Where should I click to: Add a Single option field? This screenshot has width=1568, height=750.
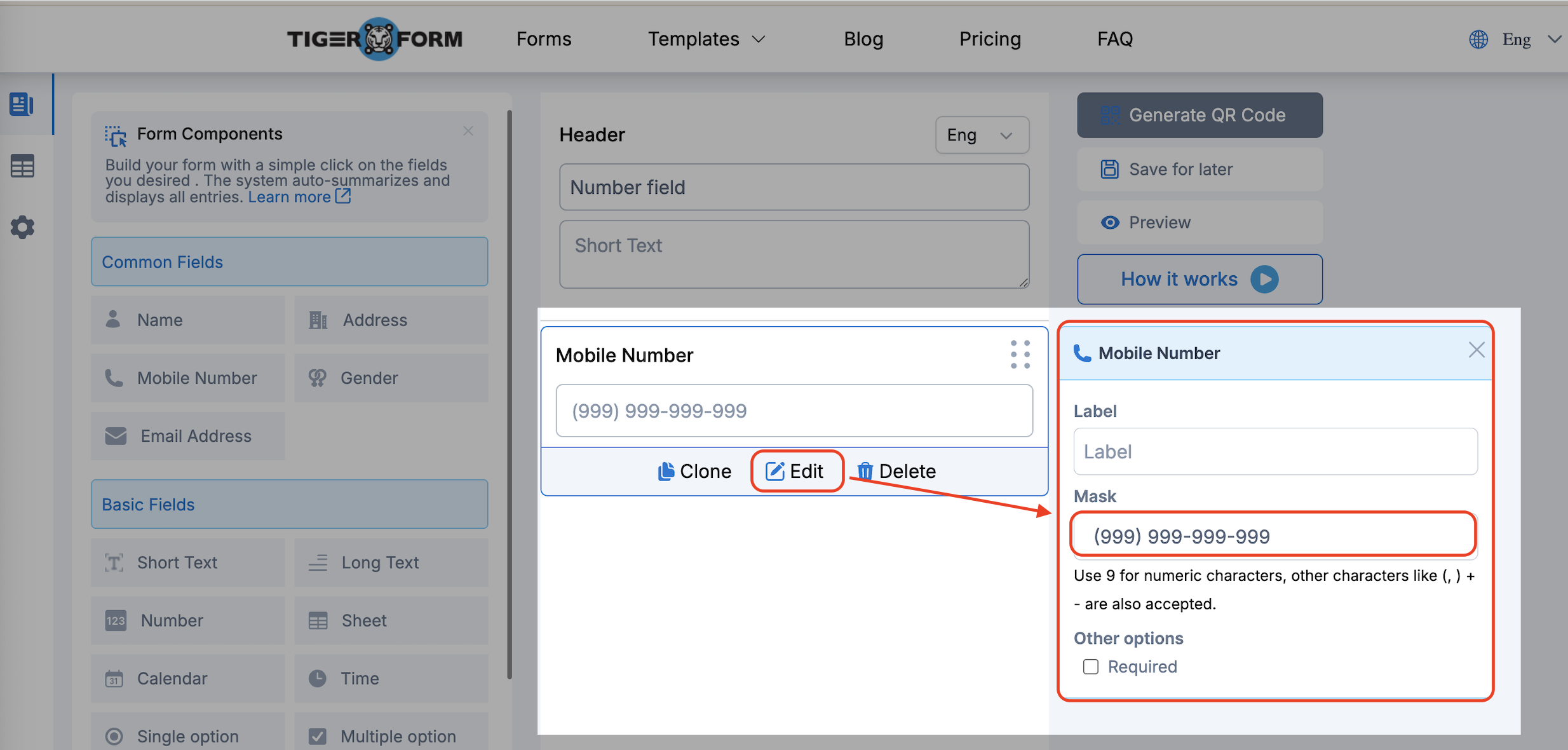pos(187,736)
